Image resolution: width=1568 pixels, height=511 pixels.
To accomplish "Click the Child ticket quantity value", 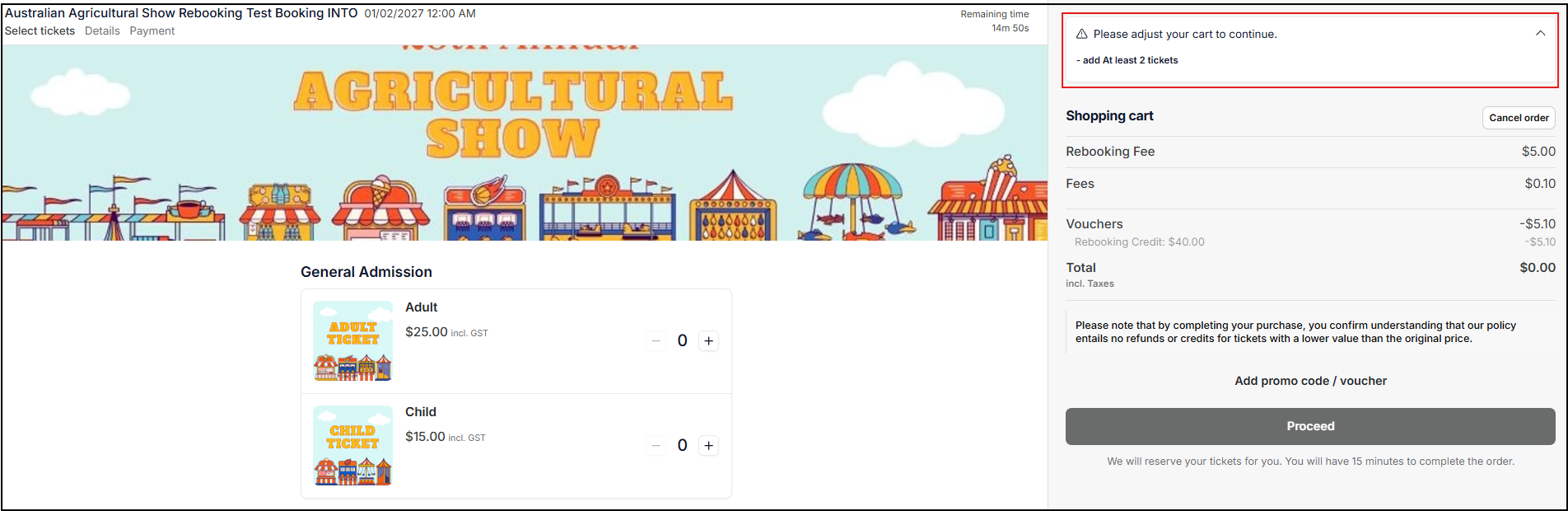I will pyautogui.click(x=682, y=446).
